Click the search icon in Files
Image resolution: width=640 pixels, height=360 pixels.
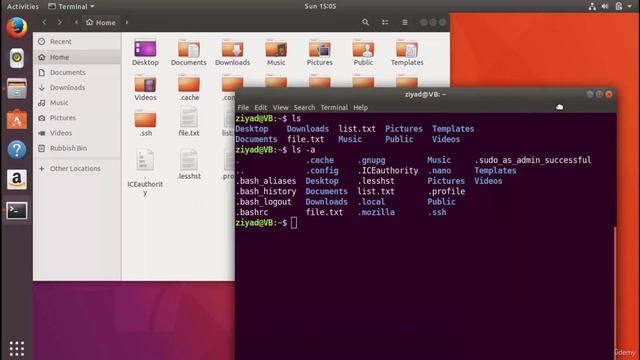point(365,22)
